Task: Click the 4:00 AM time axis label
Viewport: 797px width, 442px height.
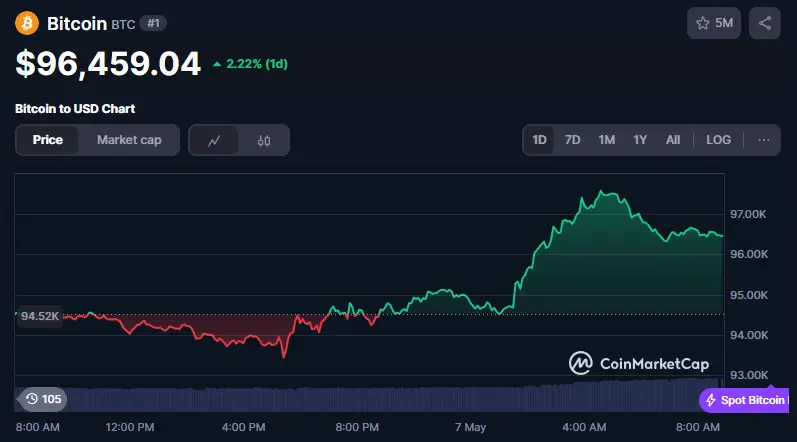Action: pos(584,427)
